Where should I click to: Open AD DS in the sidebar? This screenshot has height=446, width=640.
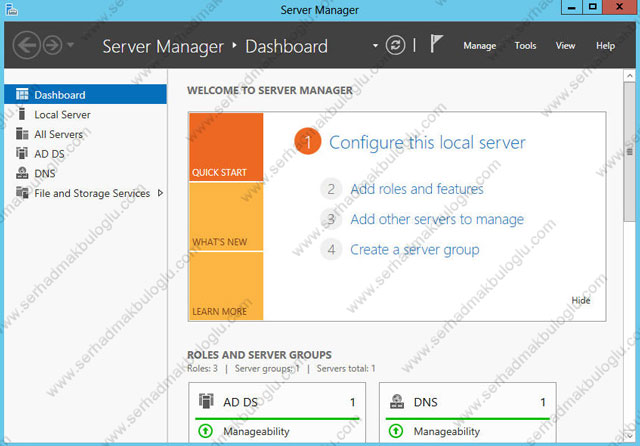pyautogui.click(x=85, y=154)
